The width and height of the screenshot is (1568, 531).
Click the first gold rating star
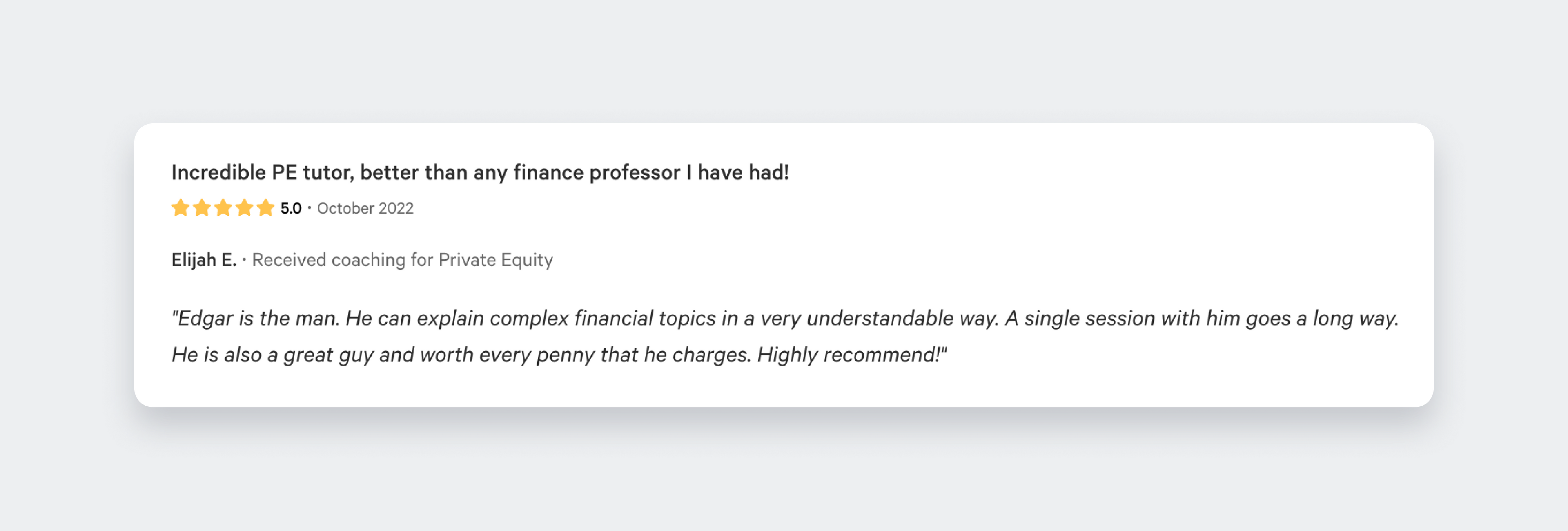(x=180, y=208)
